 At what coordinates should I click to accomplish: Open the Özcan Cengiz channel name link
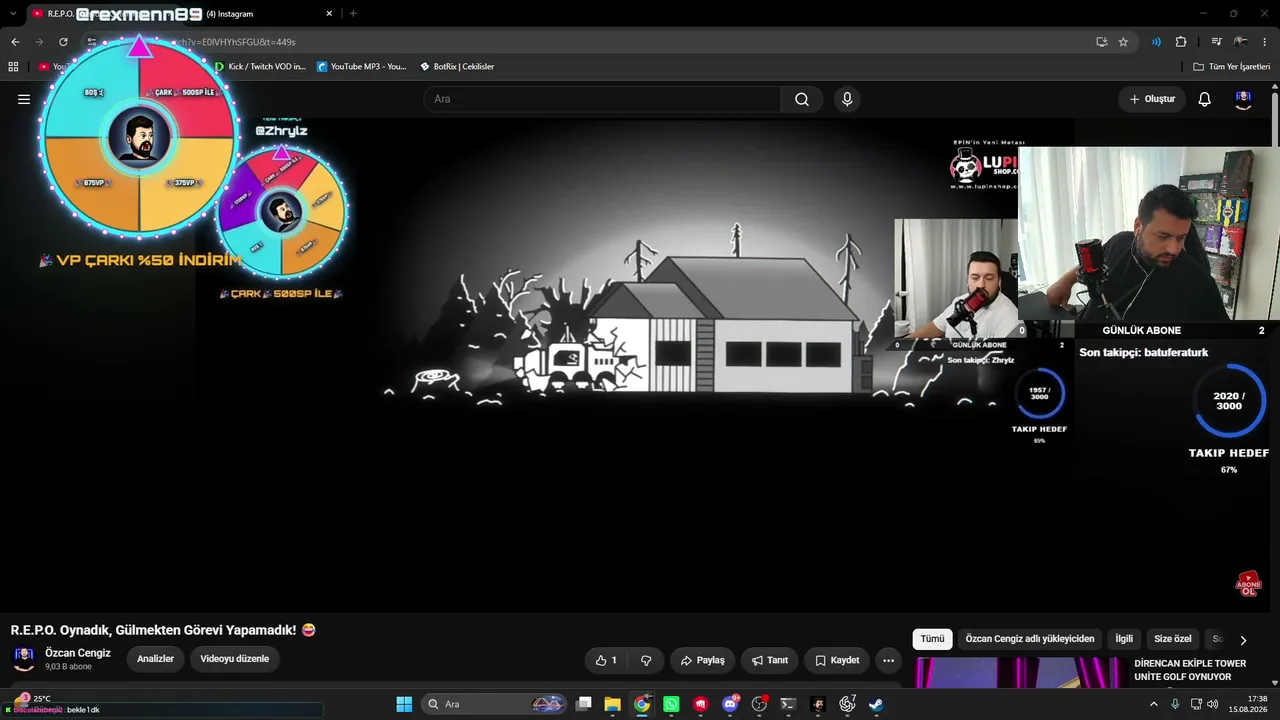[78, 653]
